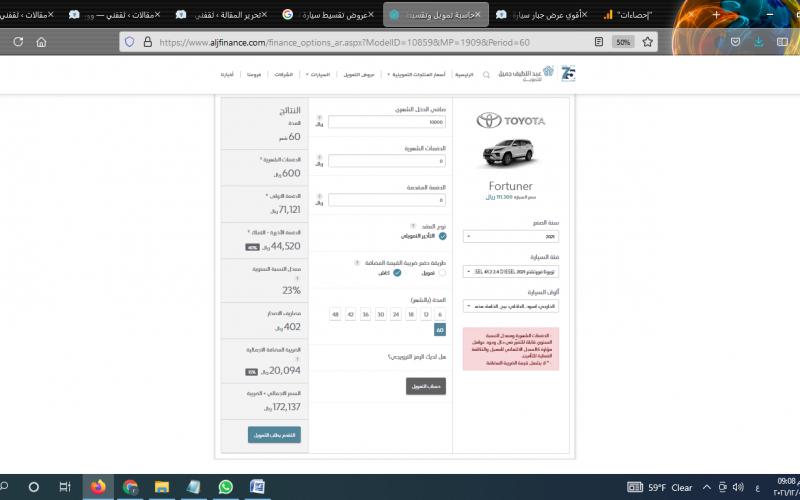The image size is (800, 500).
Task: Open help tooltip next to contract type label
Action: pyautogui.click(x=413, y=226)
